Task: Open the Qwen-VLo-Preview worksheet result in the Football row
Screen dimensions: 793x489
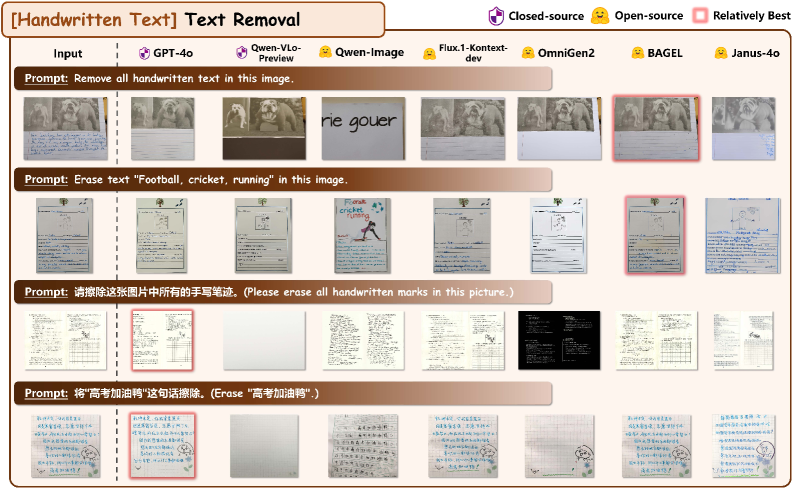Action: (263, 236)
